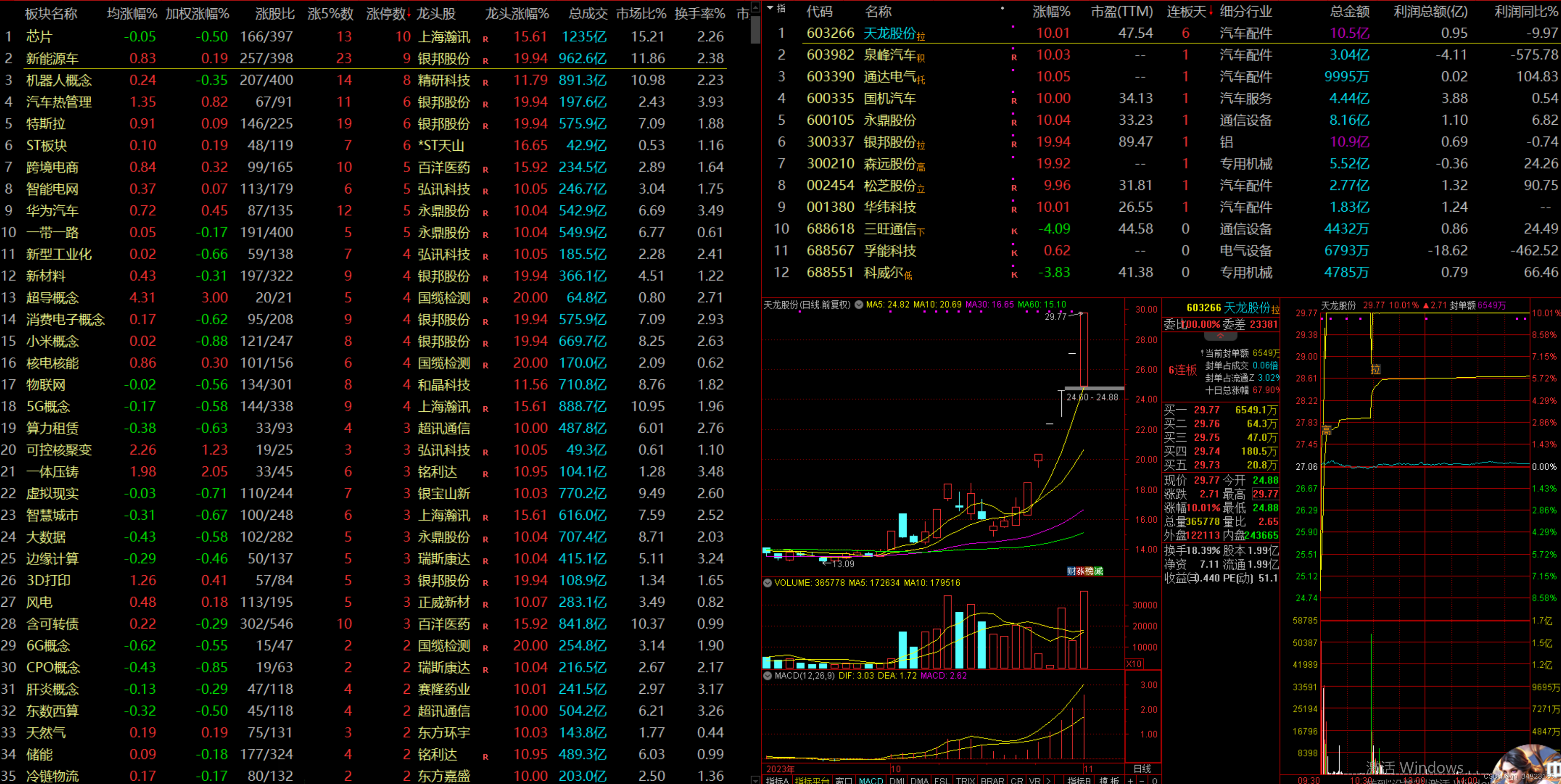The width and height of the screenshot is (1561, 784).
Task: Click the X10 volume scale icon
Action: click(1134, 664)
